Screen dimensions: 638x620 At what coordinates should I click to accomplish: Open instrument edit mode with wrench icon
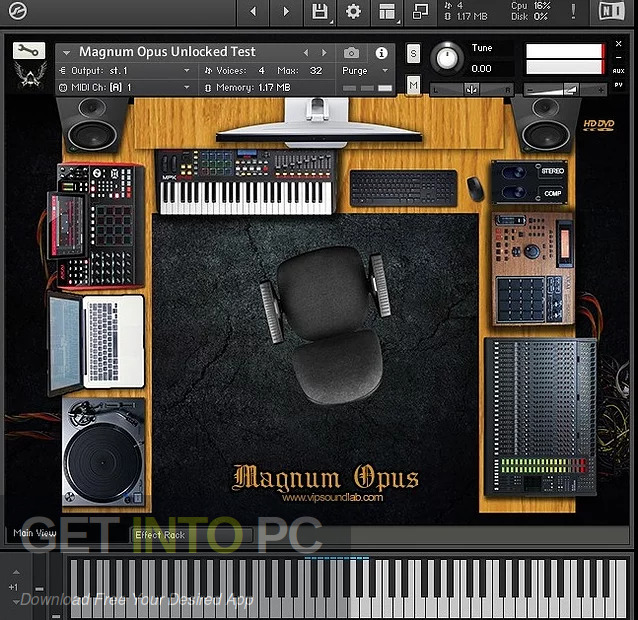click(x=28, y=51)
